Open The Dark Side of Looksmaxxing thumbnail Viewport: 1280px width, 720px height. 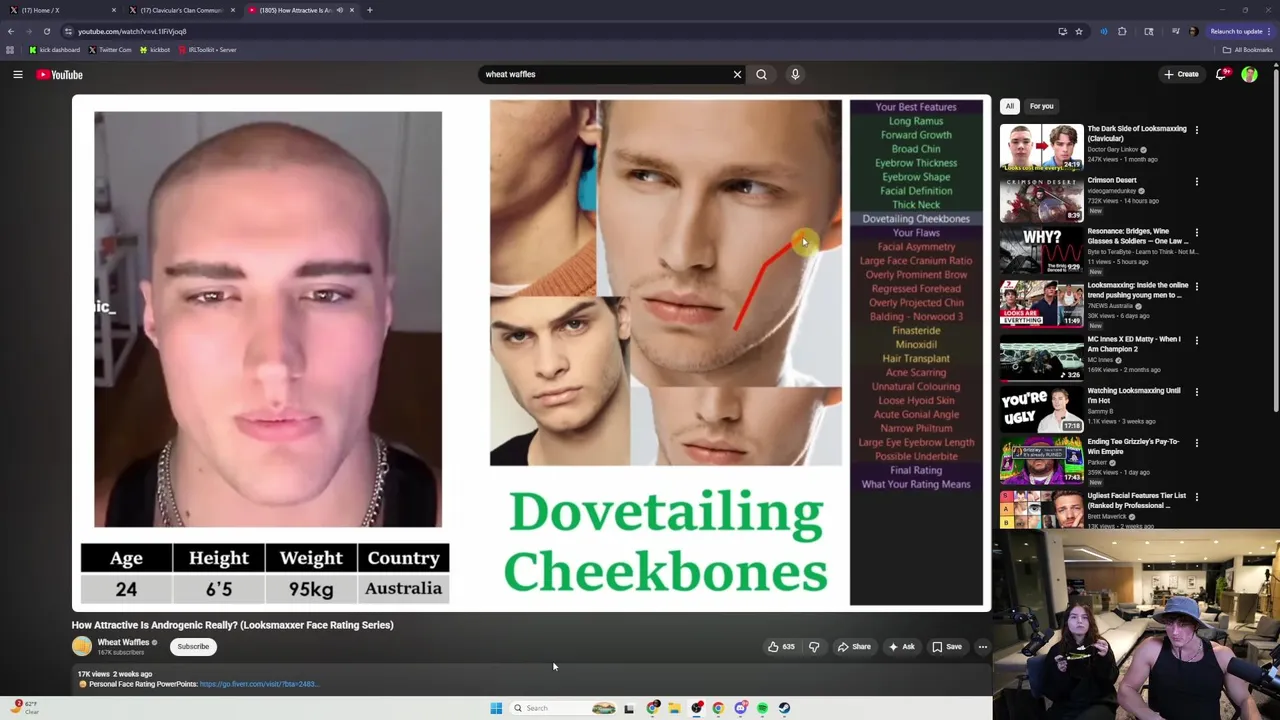click(x=1041, y=148)
